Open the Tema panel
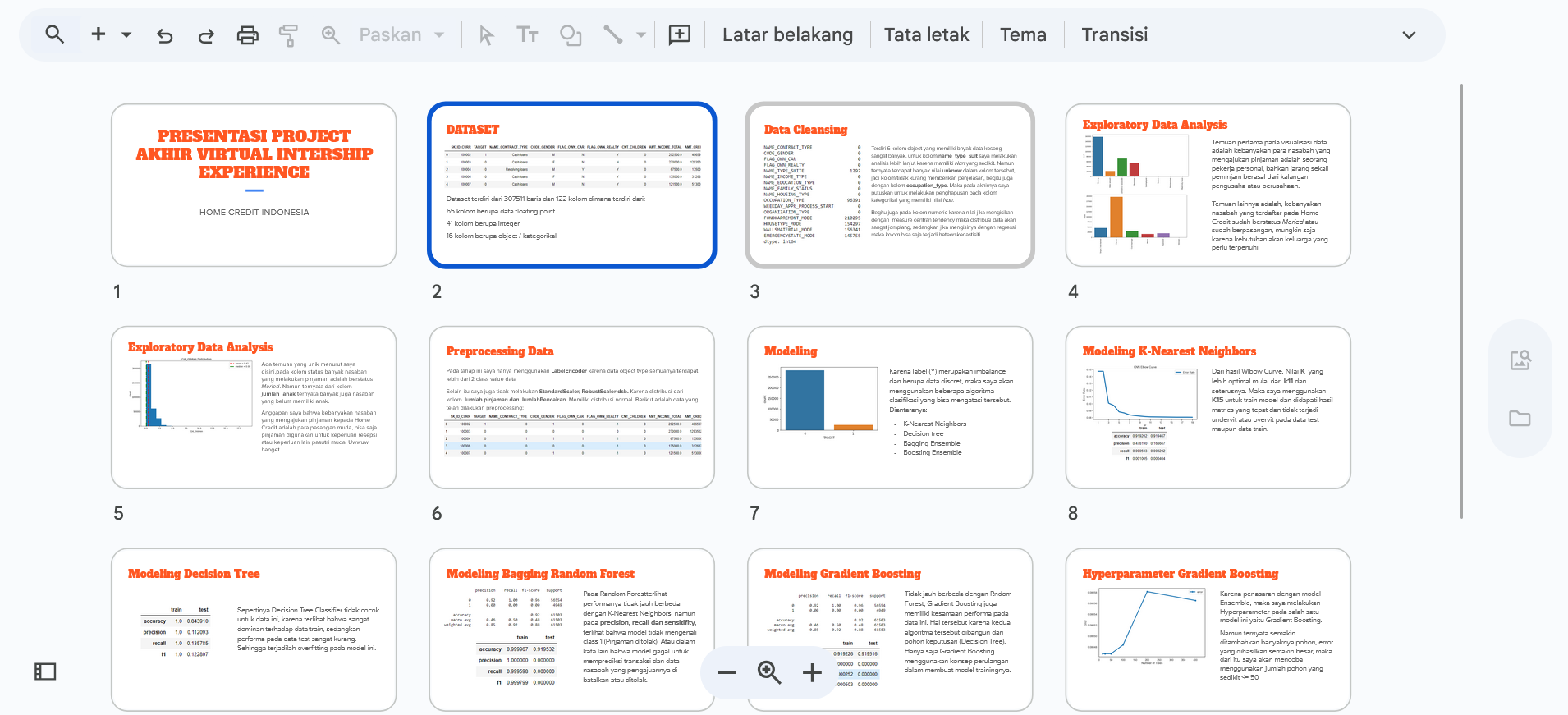This screenshot has width=1568, height=715. coord(1023,35)
